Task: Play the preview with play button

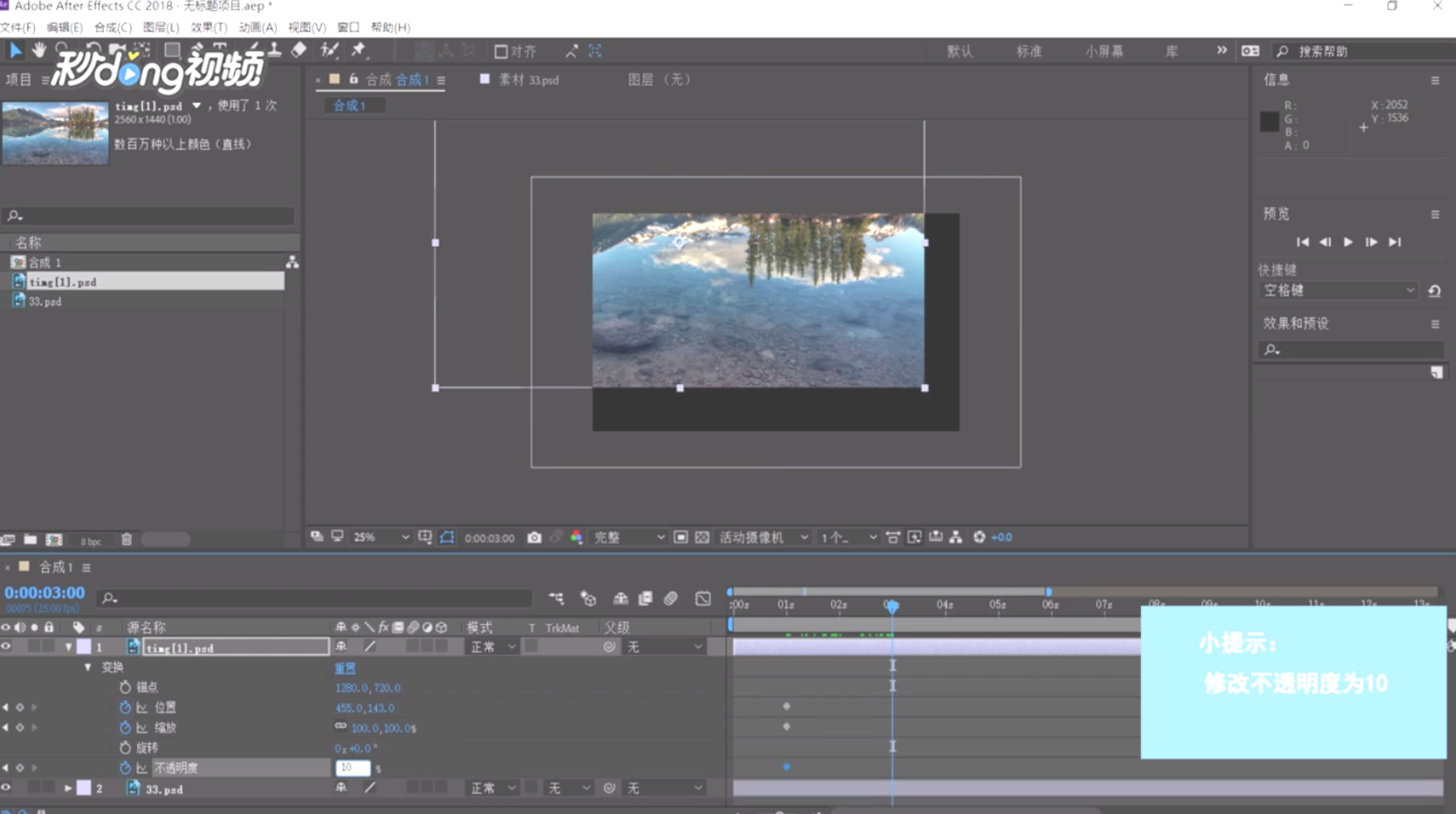Action: [x=1348, y=242]
